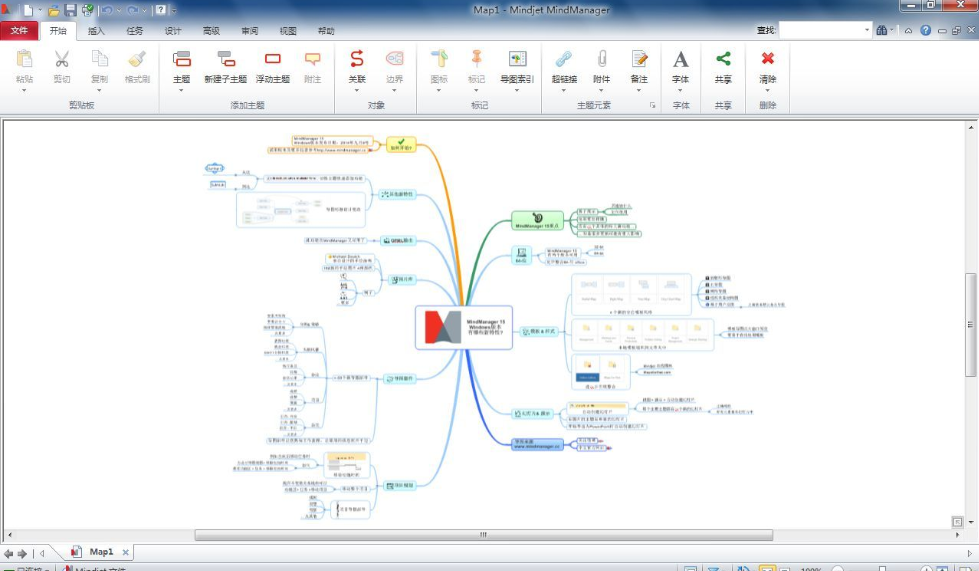Open the 字体 font tool
The image size is (979, 571).
(680, 60)
